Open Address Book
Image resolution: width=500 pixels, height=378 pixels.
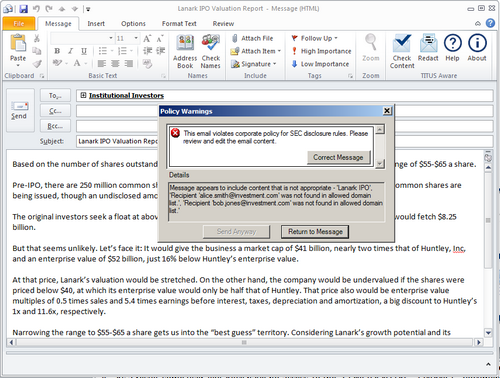(x=185, y=52)
